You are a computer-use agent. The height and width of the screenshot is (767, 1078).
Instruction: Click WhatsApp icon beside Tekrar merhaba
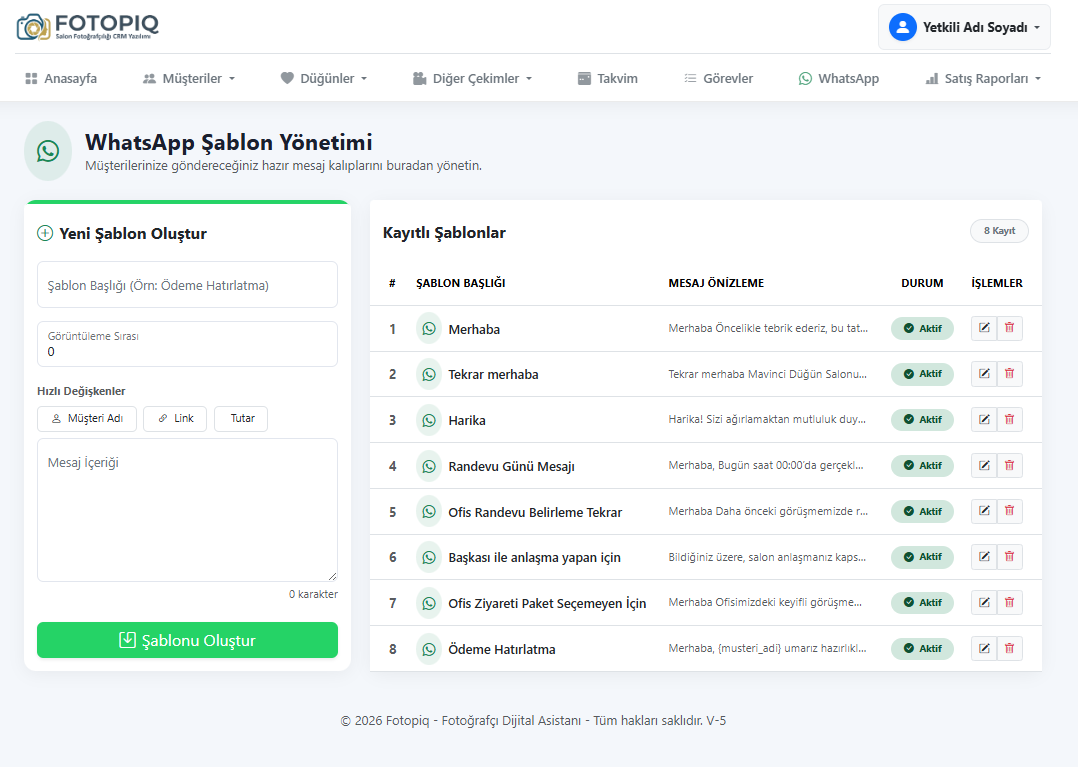[429, 374]
